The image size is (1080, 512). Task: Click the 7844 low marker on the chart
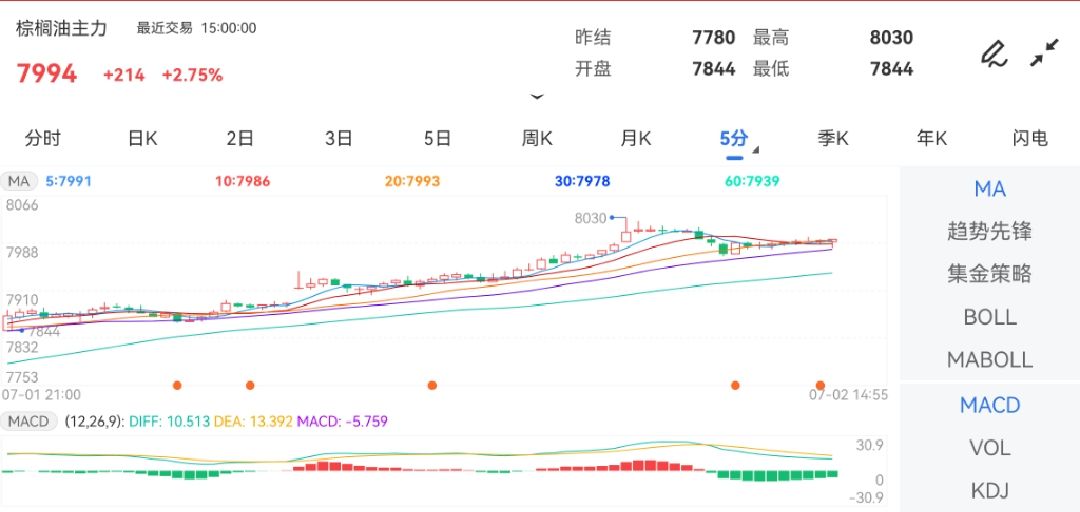click(44, 331)
